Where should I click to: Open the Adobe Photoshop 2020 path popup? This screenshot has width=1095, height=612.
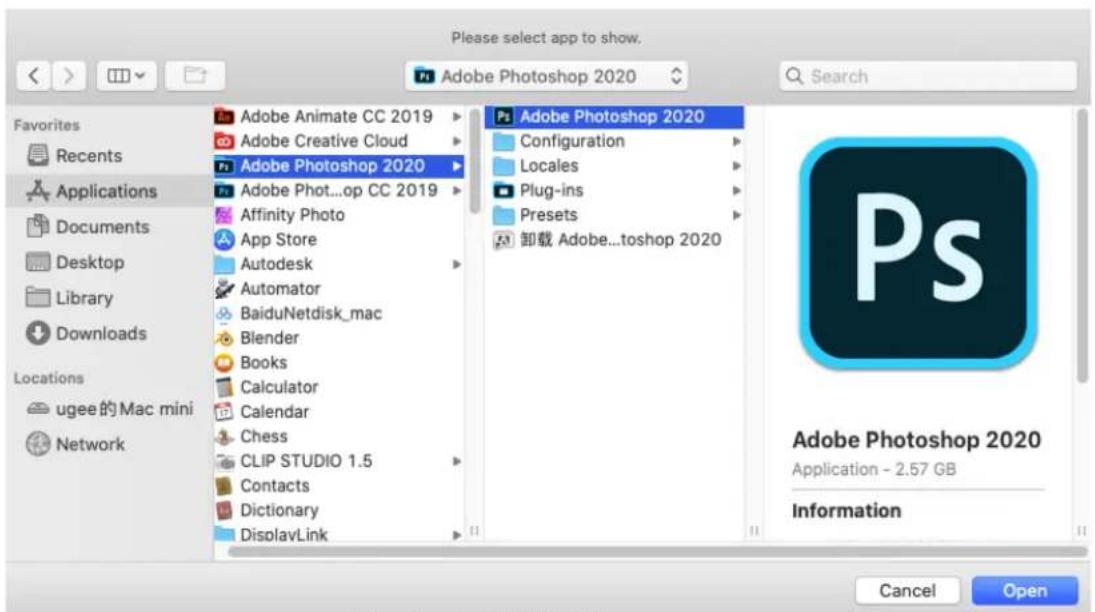[x=546, y=76]
